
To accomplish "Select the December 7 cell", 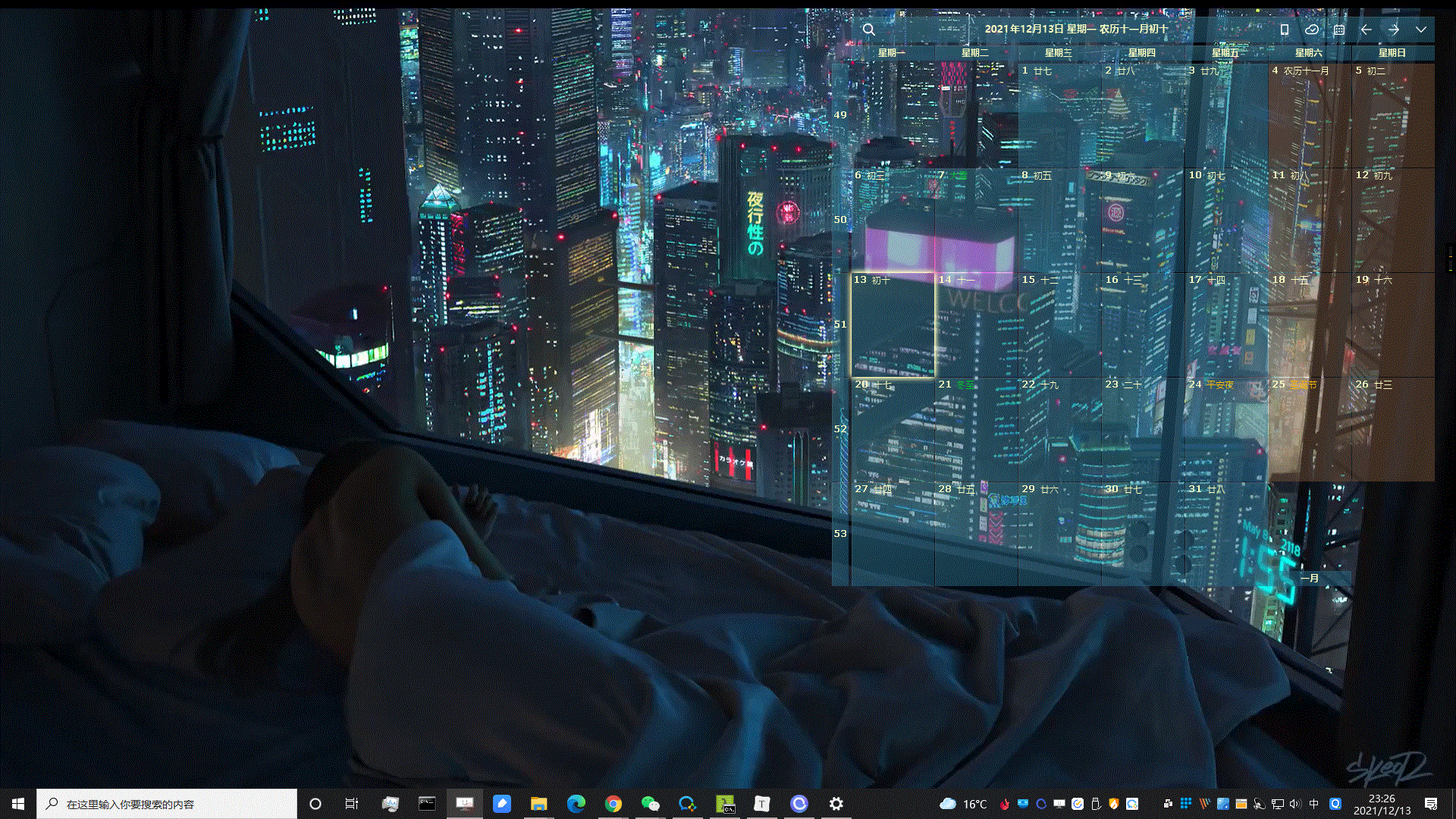I will [976, 220].
